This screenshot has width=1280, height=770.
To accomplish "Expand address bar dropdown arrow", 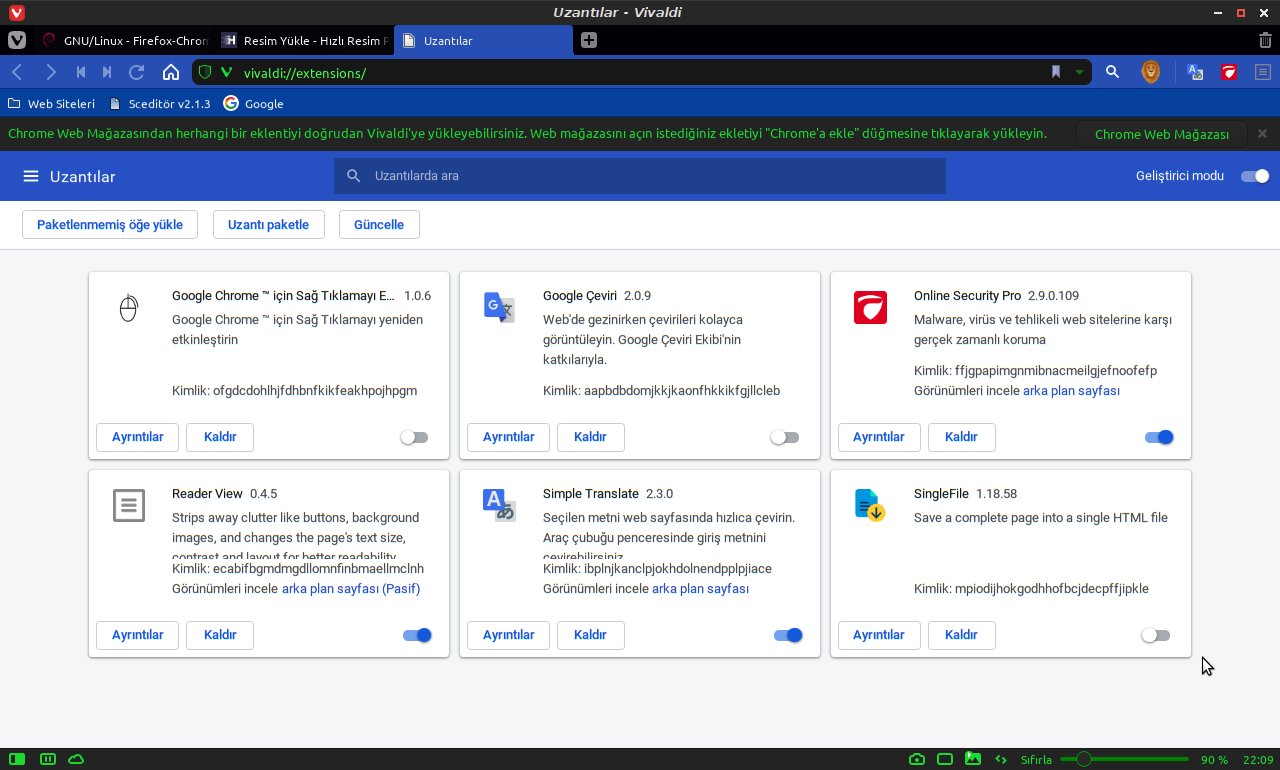I will coord(1079,72).
